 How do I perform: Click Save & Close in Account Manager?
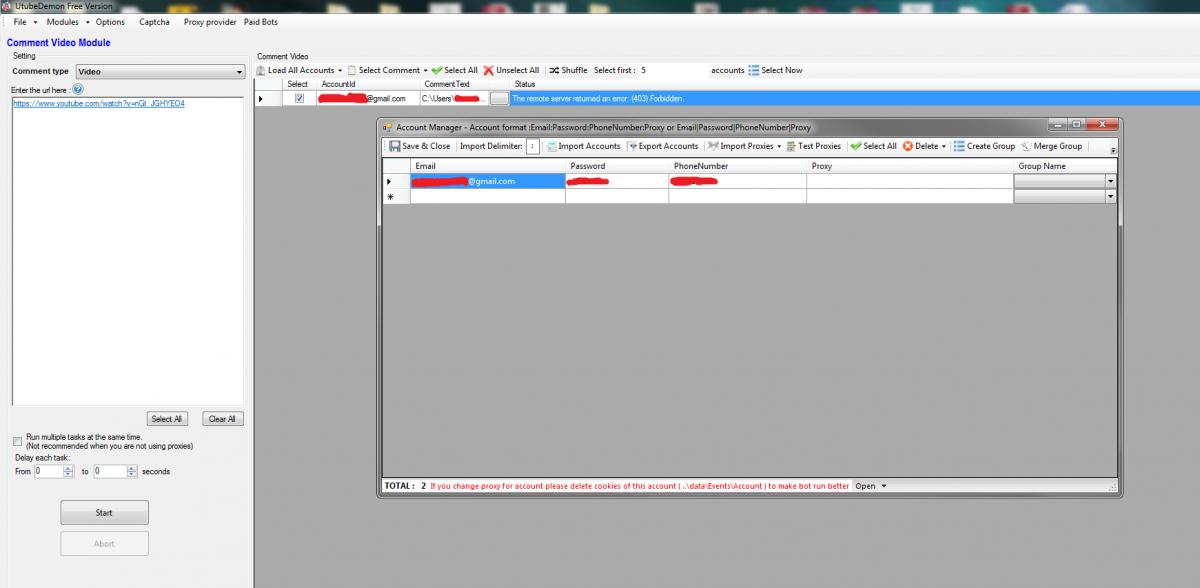click(420, 146)
